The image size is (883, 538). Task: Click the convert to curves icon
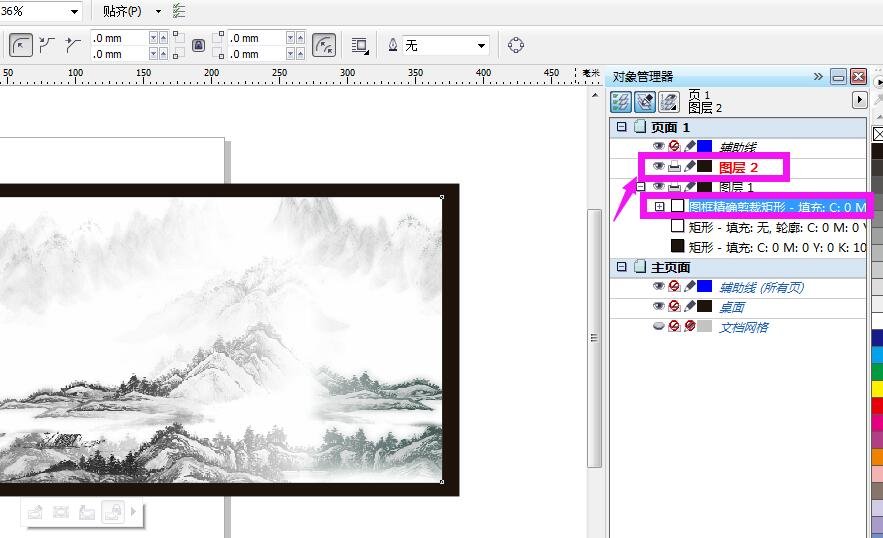pos(516,45)
